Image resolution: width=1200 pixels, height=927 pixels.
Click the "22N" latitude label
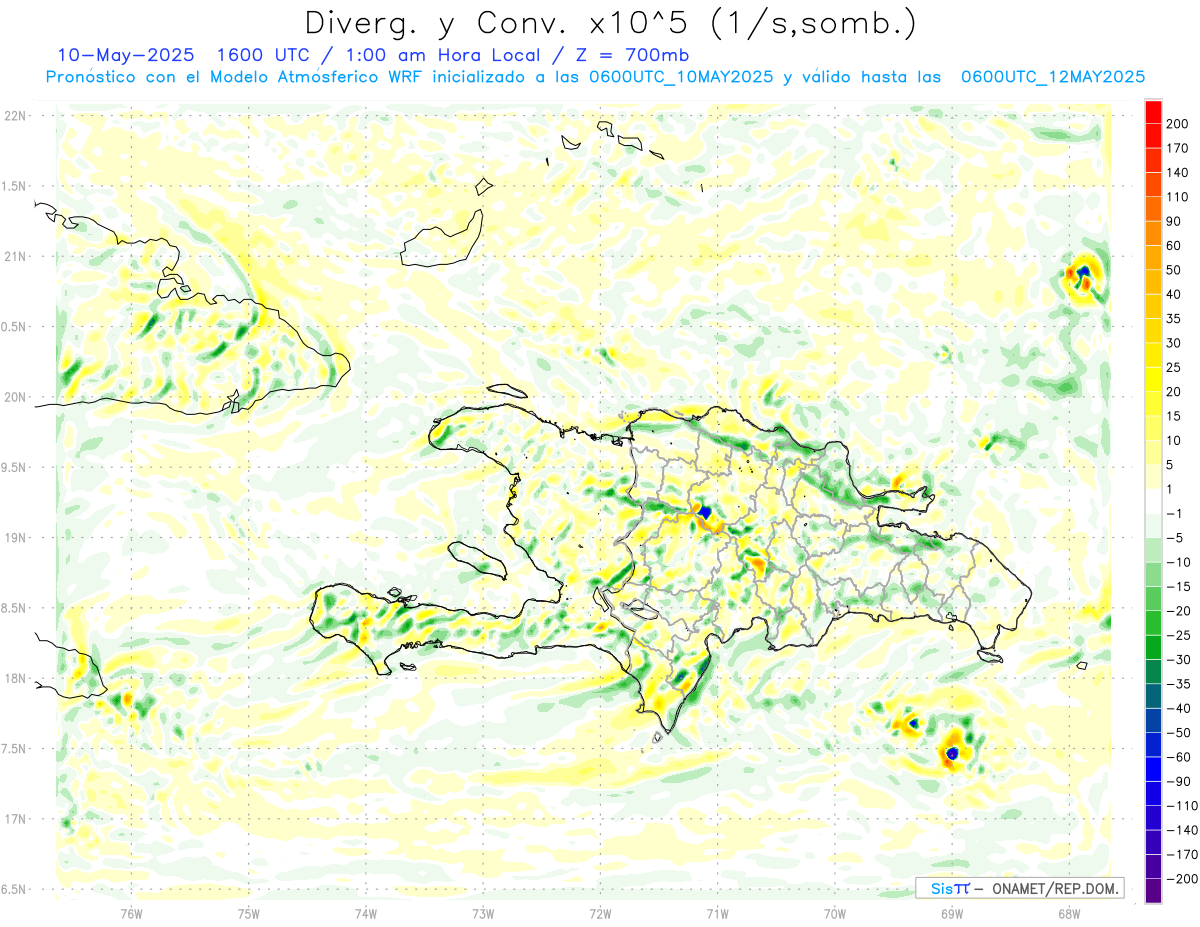(x=15, y=116)
